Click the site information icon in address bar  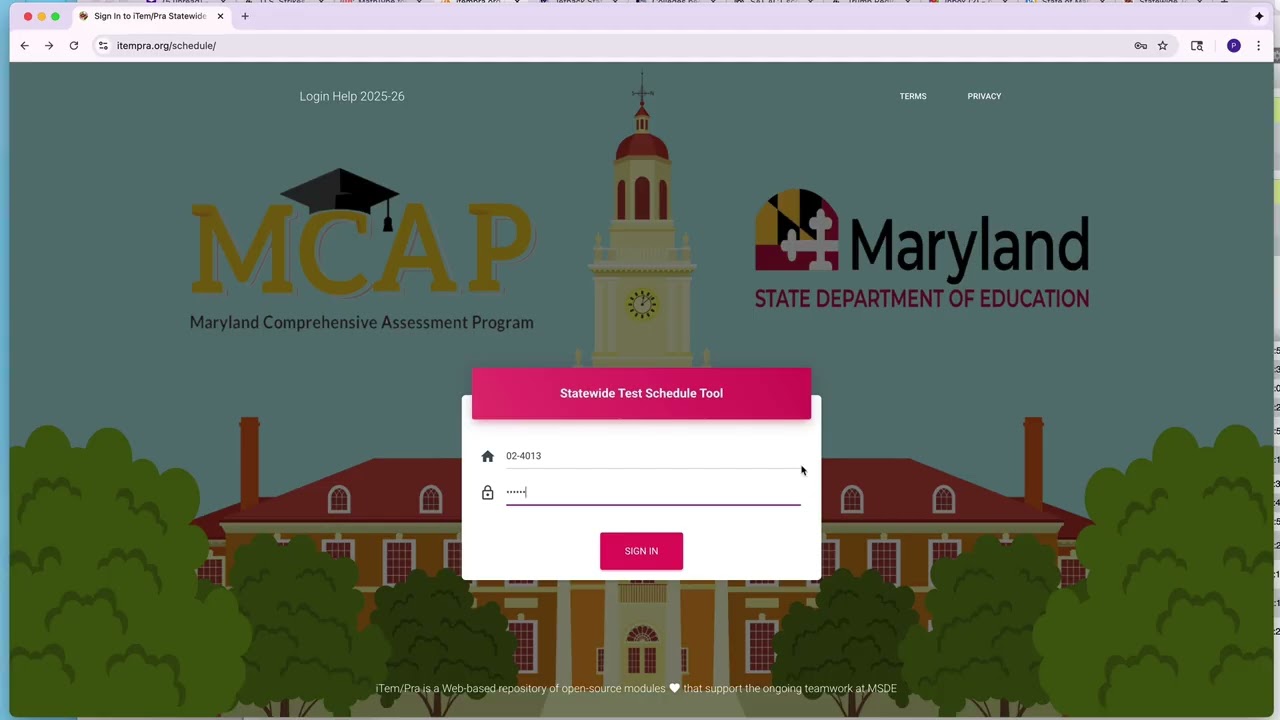click(x=103, y=45)
